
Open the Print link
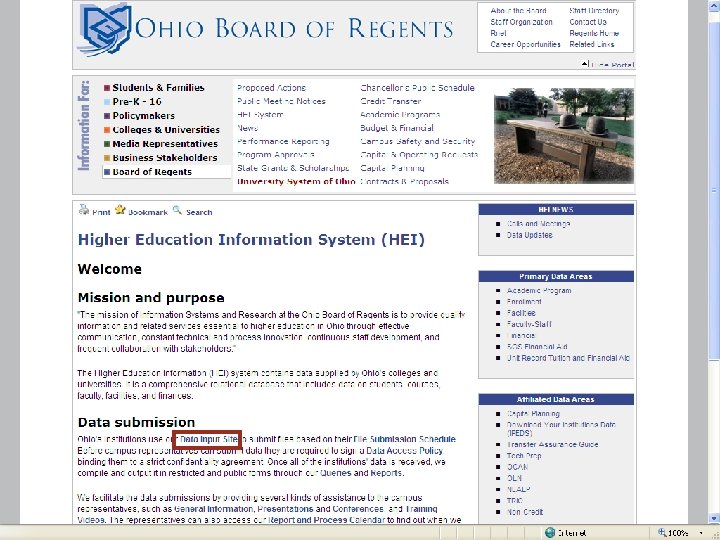pos(101,212)
